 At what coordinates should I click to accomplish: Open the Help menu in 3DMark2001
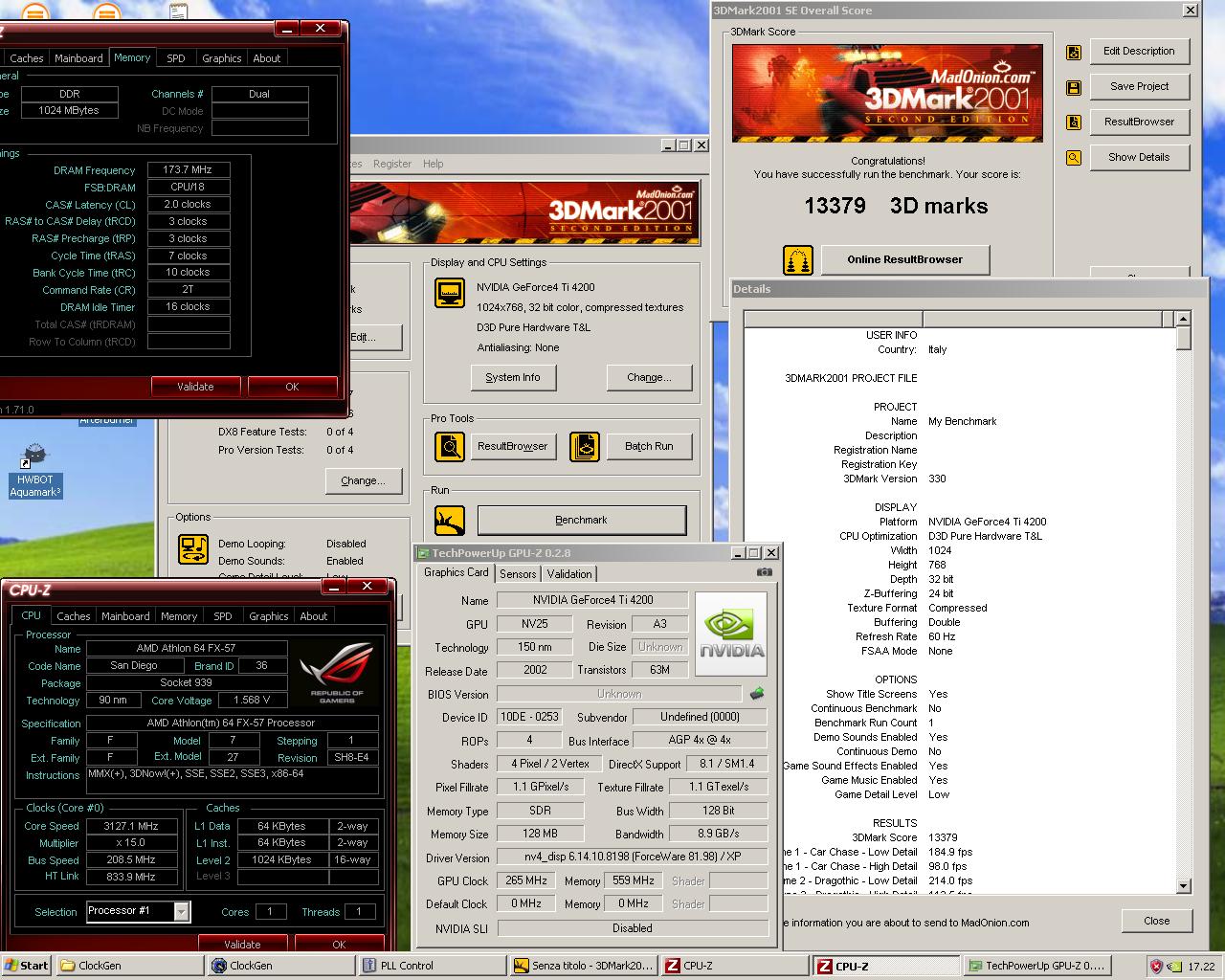(x=433, y=164)
